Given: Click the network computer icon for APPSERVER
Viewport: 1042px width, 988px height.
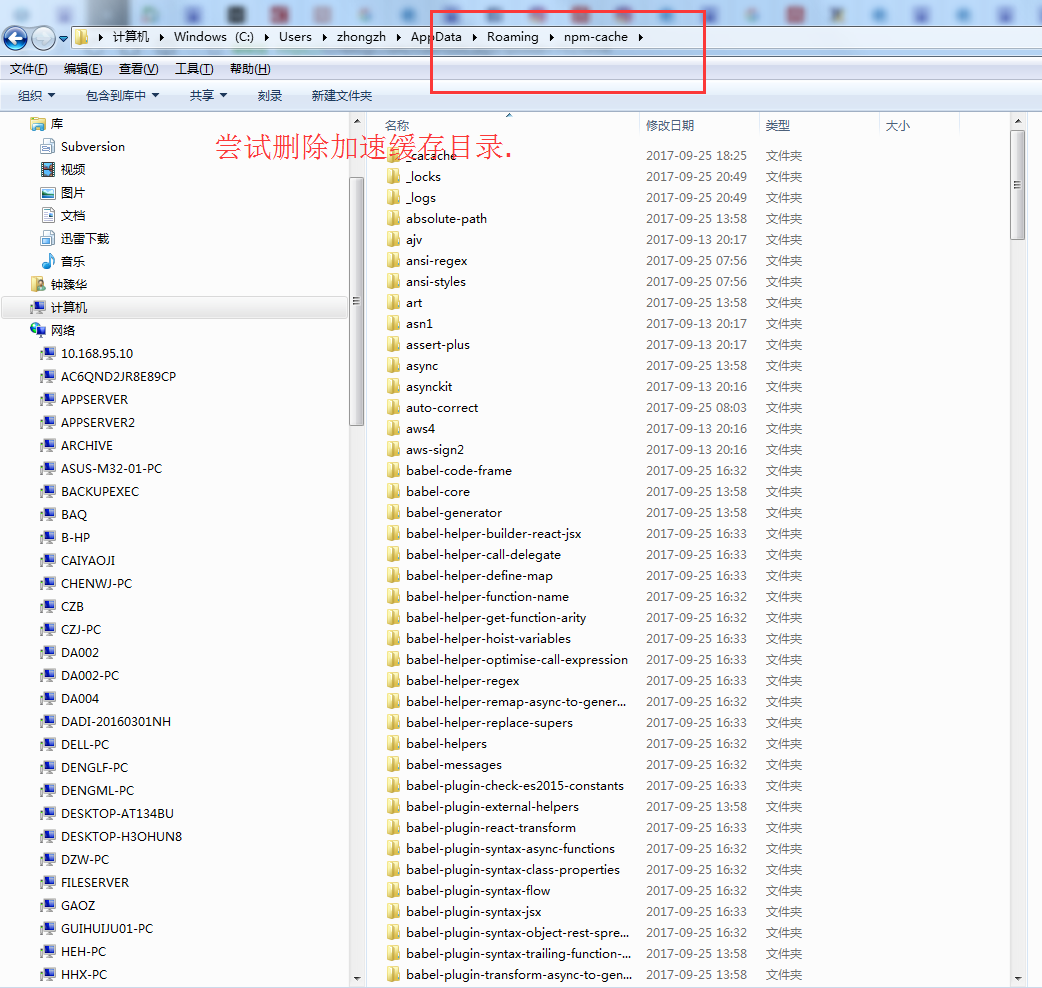Looking at the screenshot, I should [x=47, y=399].
